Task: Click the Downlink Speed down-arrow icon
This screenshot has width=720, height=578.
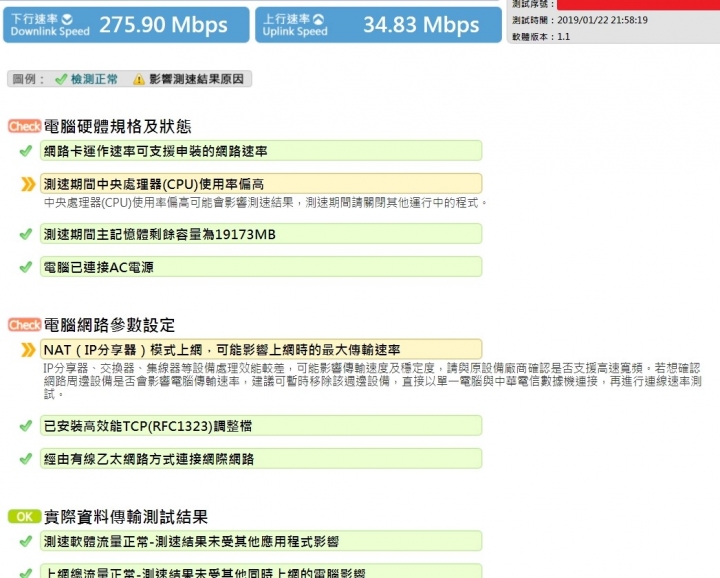Action: pyautogui.click(x=67, y=19)
